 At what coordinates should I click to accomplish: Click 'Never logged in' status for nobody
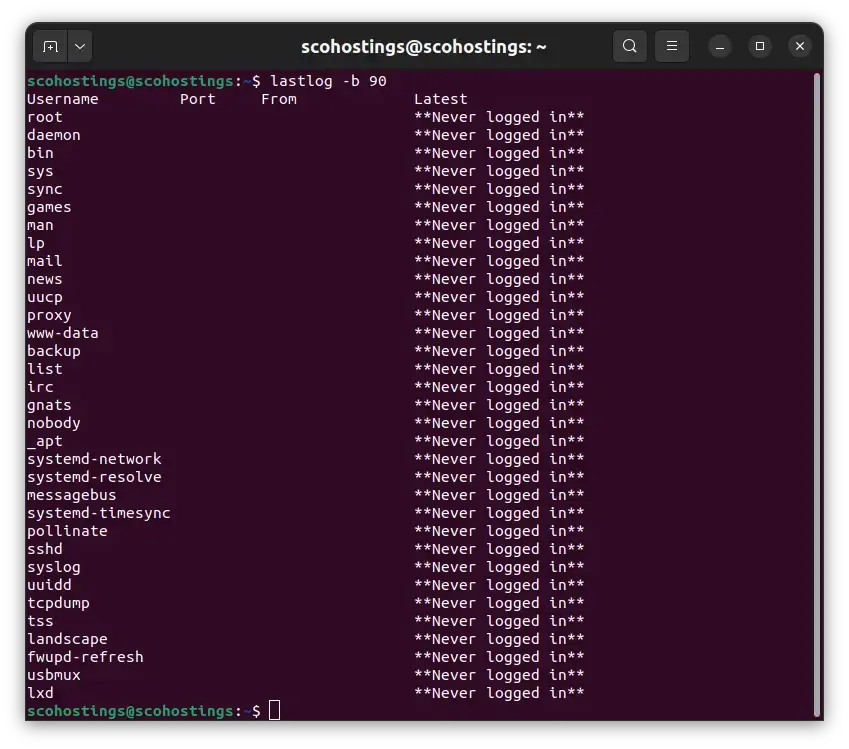499,423
